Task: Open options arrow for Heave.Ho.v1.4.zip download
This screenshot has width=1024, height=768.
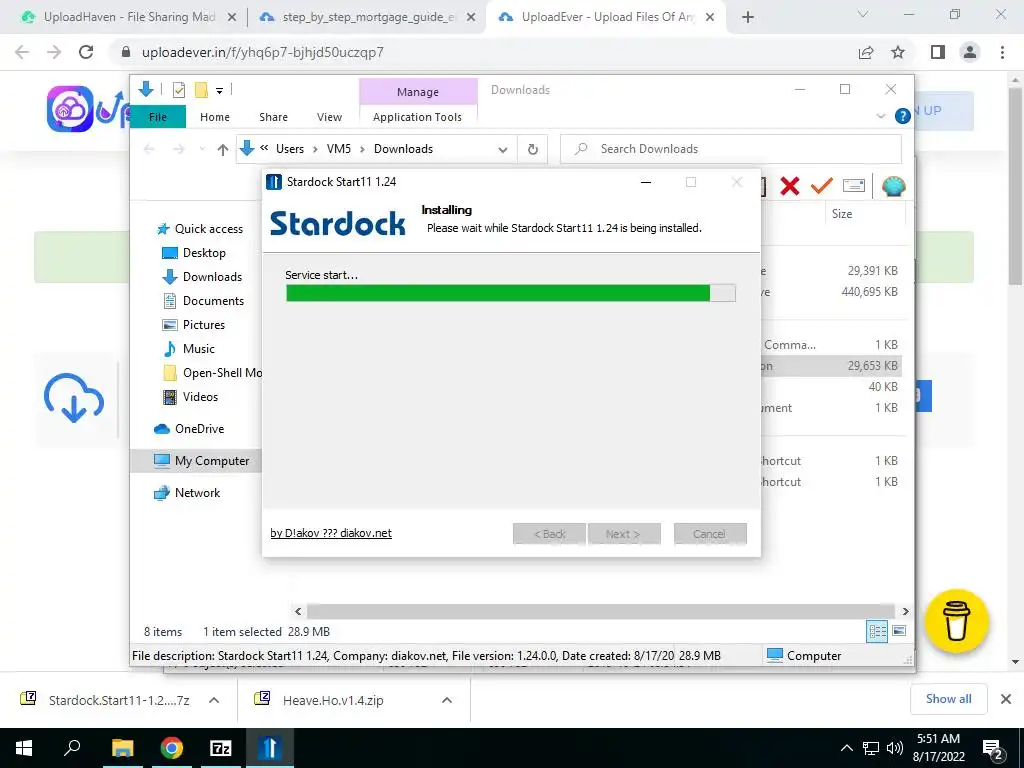Action: (x=447, y=700)
